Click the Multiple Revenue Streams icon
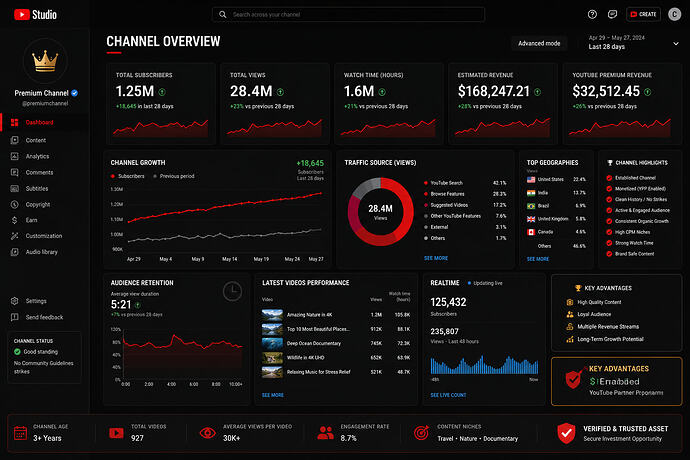The width and height of the screenshot is (690, 460). (x=570, y=327)
